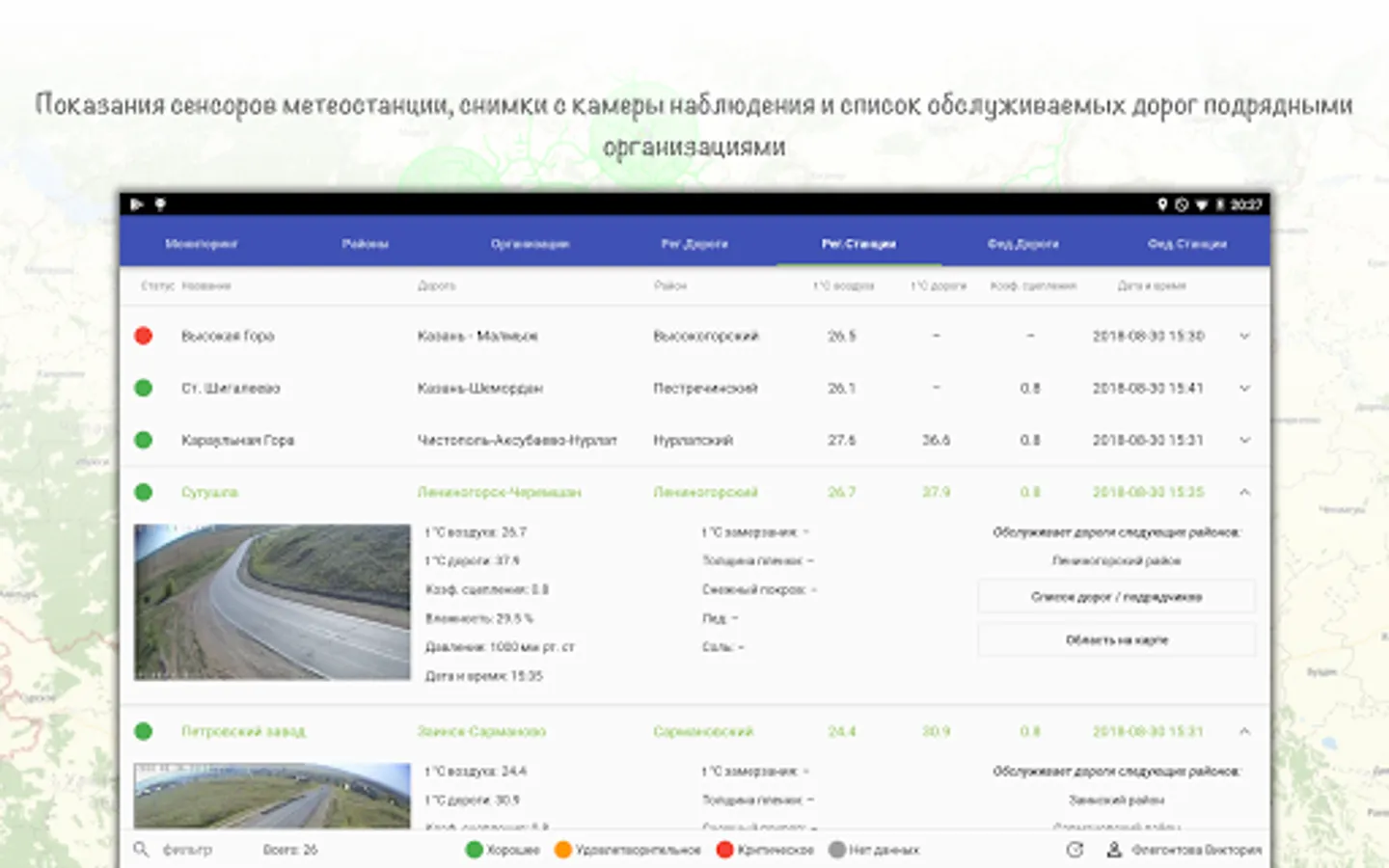This screenshot has width=1389, height=868.
Task: Click the play store notification icon
Action: pos(137,204)
